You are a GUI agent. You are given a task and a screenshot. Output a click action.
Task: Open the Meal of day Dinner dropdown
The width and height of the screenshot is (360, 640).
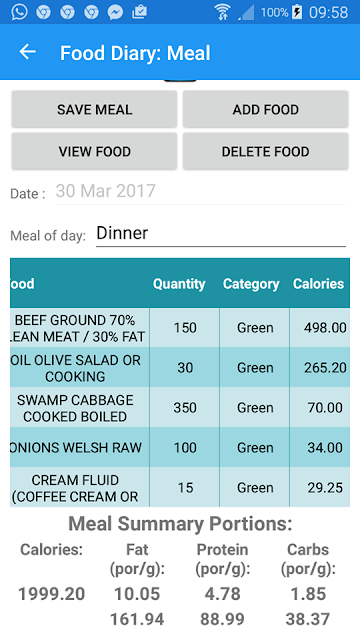click(221, 234)
